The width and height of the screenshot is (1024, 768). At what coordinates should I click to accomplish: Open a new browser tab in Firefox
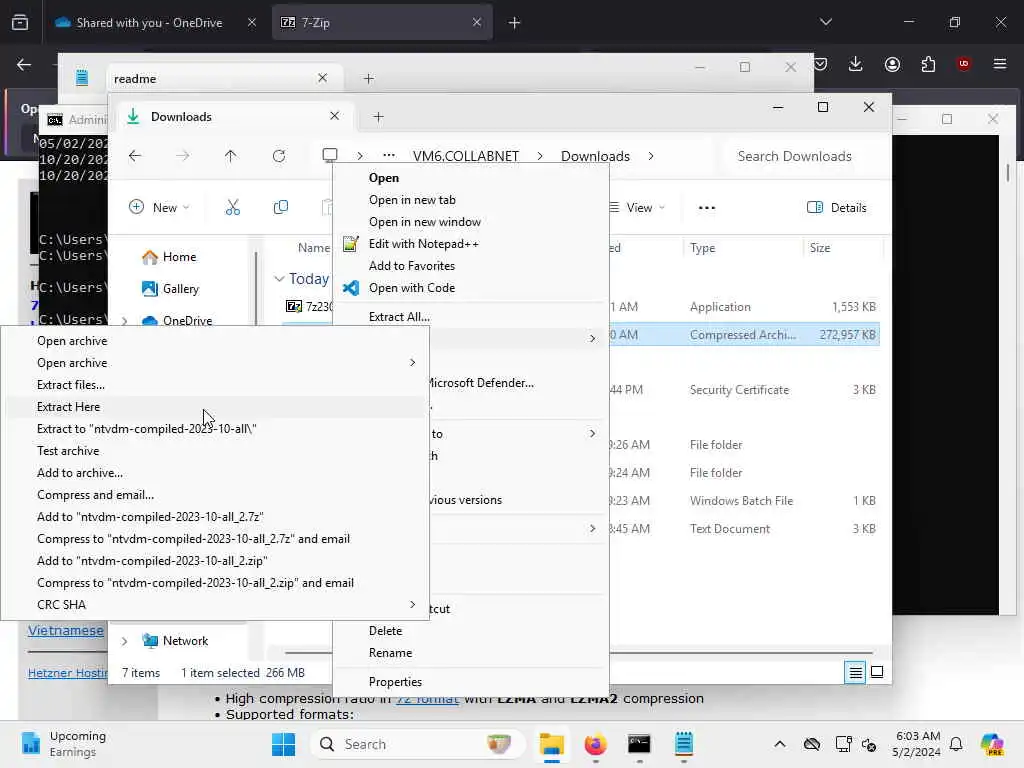[515, 23]
